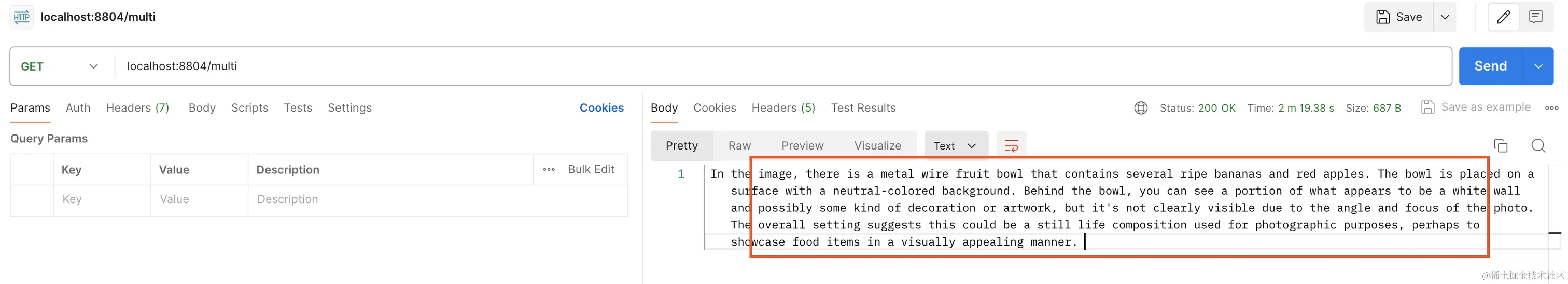The width and height of the screenshot is (1568, 284).
Task: Click the query param Key input field
Action: click(x=102, y=199)
